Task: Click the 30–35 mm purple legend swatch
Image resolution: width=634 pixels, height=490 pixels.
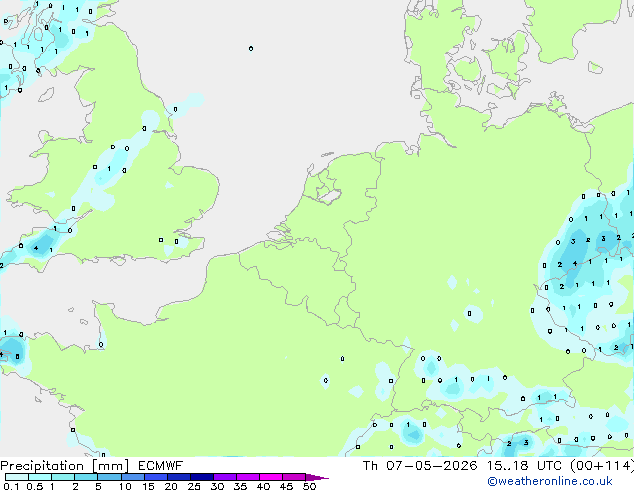Action: (x=225, y=477)
